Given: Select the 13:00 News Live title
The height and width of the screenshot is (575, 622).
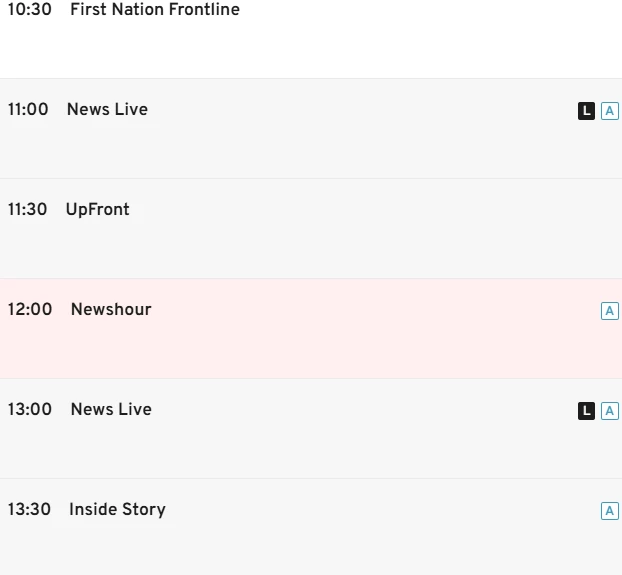Looking at the screenshot, I should click(111, 410).
